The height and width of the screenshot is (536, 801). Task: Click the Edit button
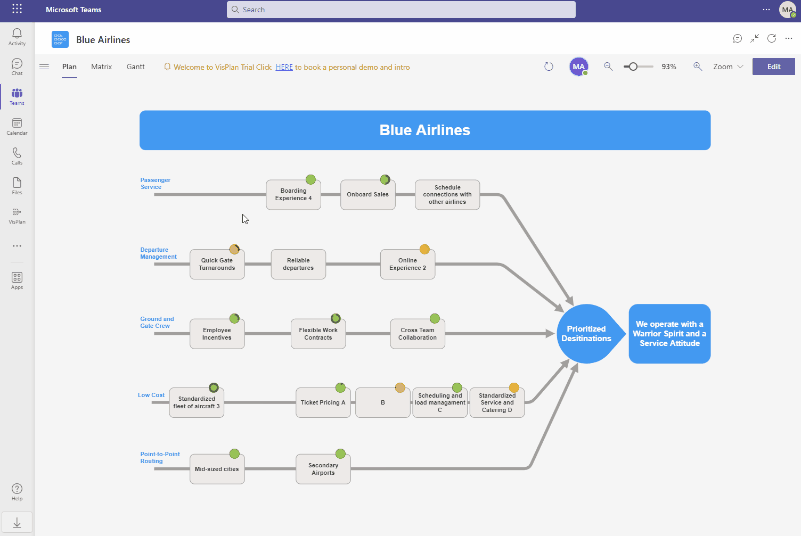pyautogui.click(x=773, y=66)
